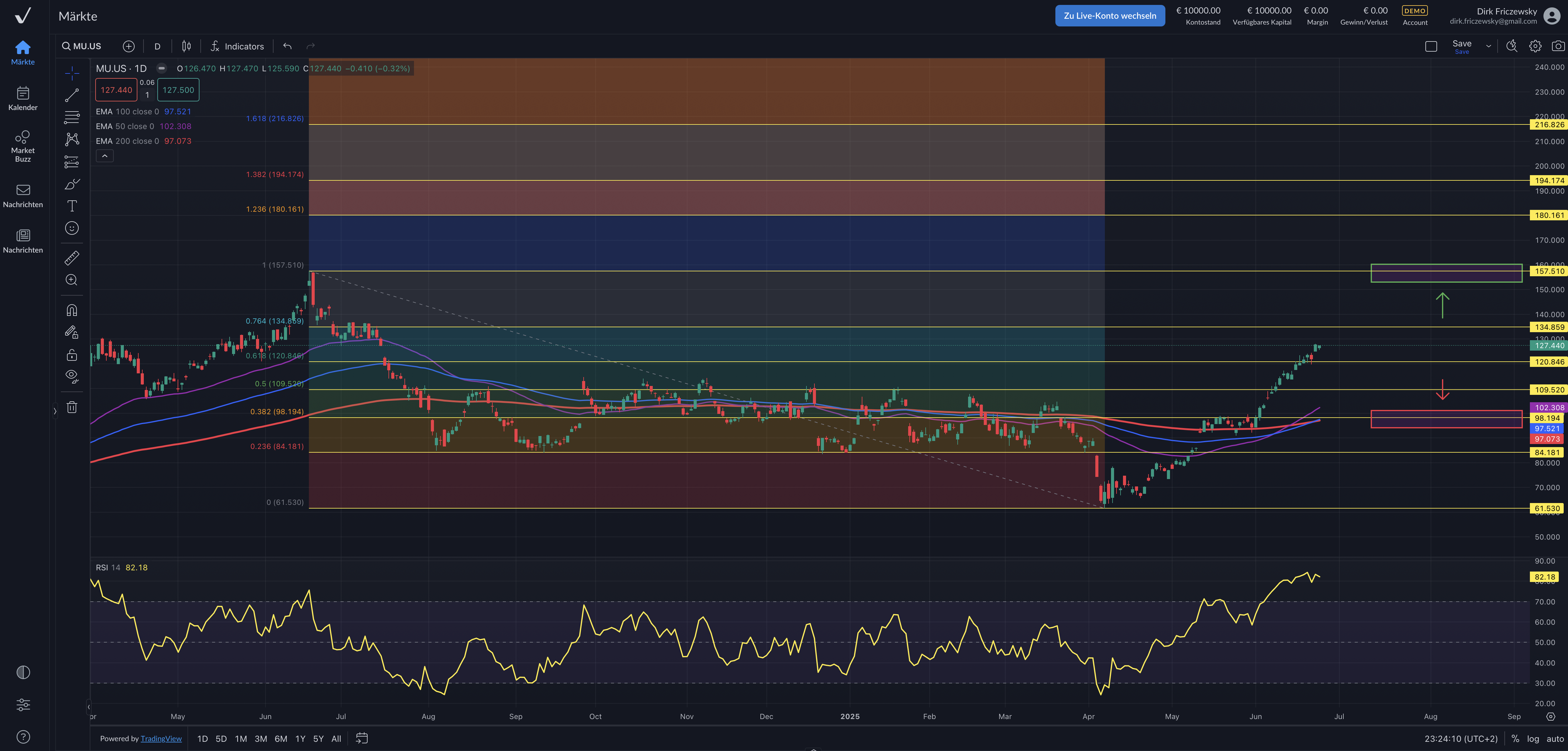The image size is (1568, 751).
Task: Take a chart snapshot with camera icon
Action: tap(1558, 46)
